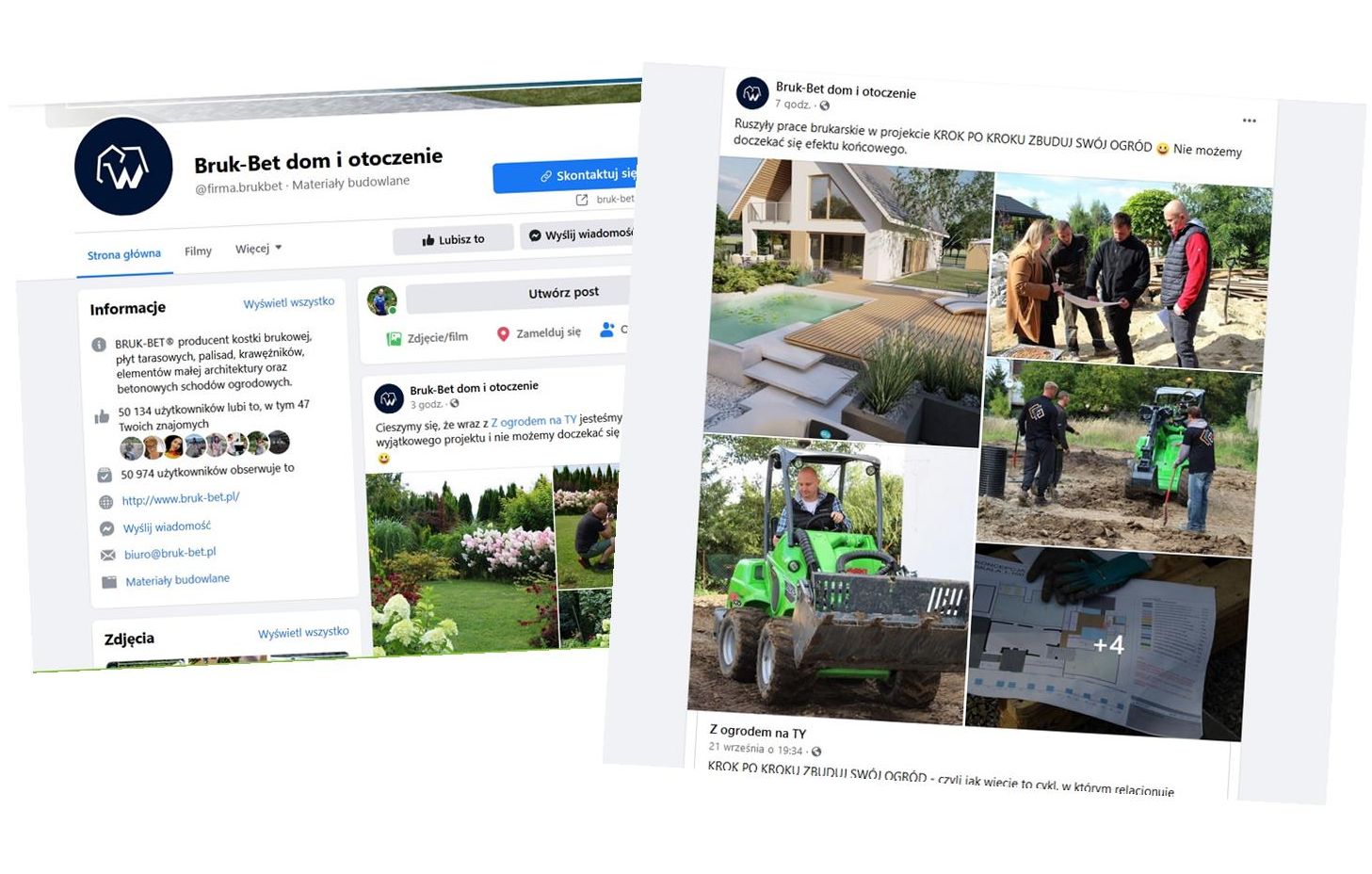Viewport: 1372px width, 874px height.
Task: Click the Utwórz post field
Action: (x=516, y=295)
